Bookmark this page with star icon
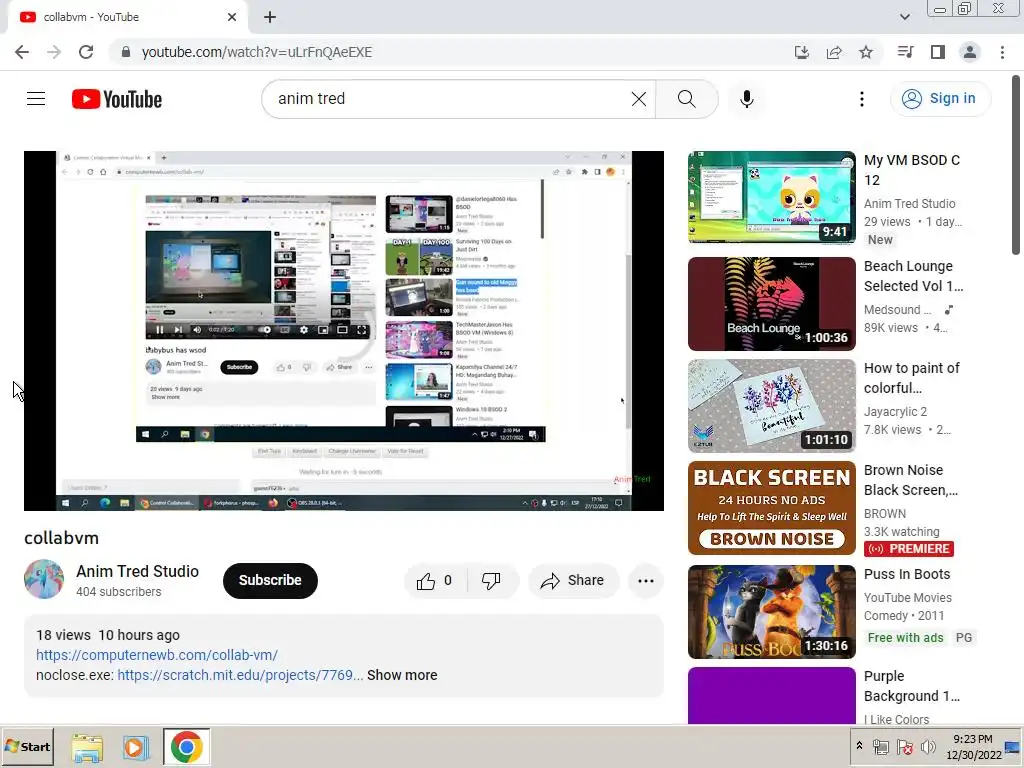This screenshot has width=1024, height=768. pos(866,52)
